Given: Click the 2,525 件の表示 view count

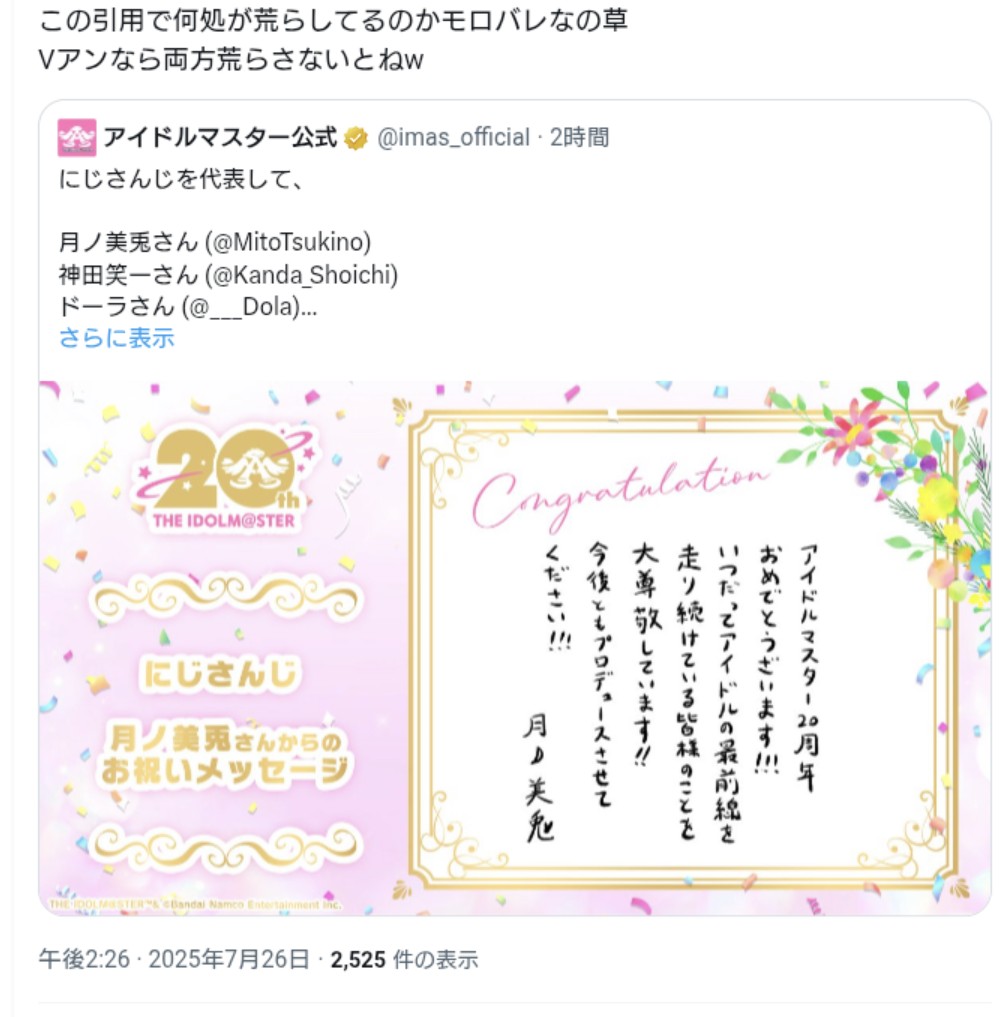Looking at the screenshot, I should tap(404, 959).
